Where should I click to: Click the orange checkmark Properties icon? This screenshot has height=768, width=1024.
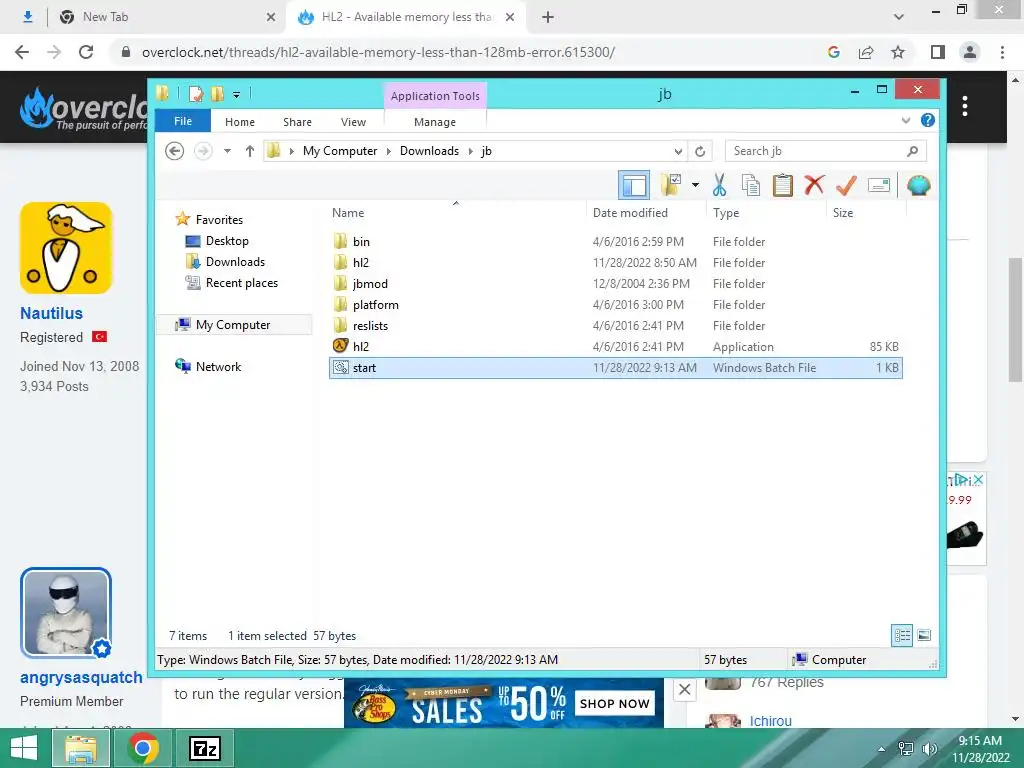tap(846, 185)
